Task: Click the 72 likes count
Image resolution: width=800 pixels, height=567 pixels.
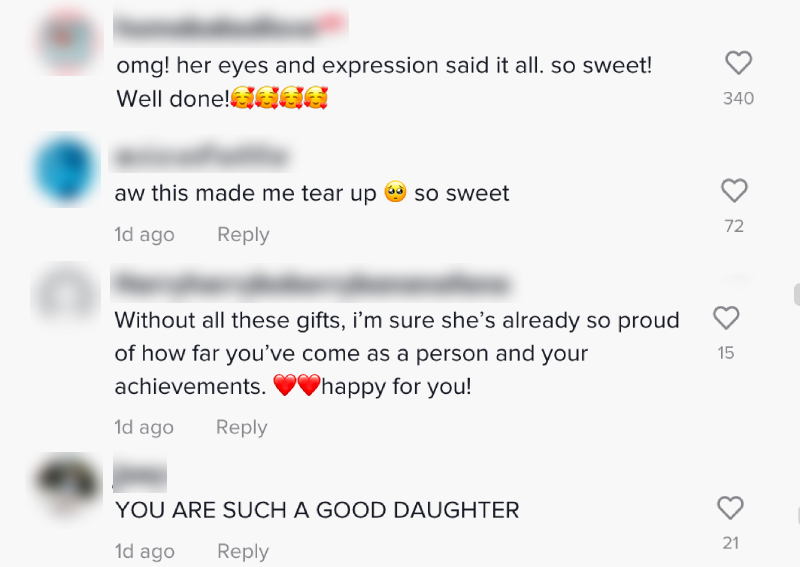Action: point(734,226)
